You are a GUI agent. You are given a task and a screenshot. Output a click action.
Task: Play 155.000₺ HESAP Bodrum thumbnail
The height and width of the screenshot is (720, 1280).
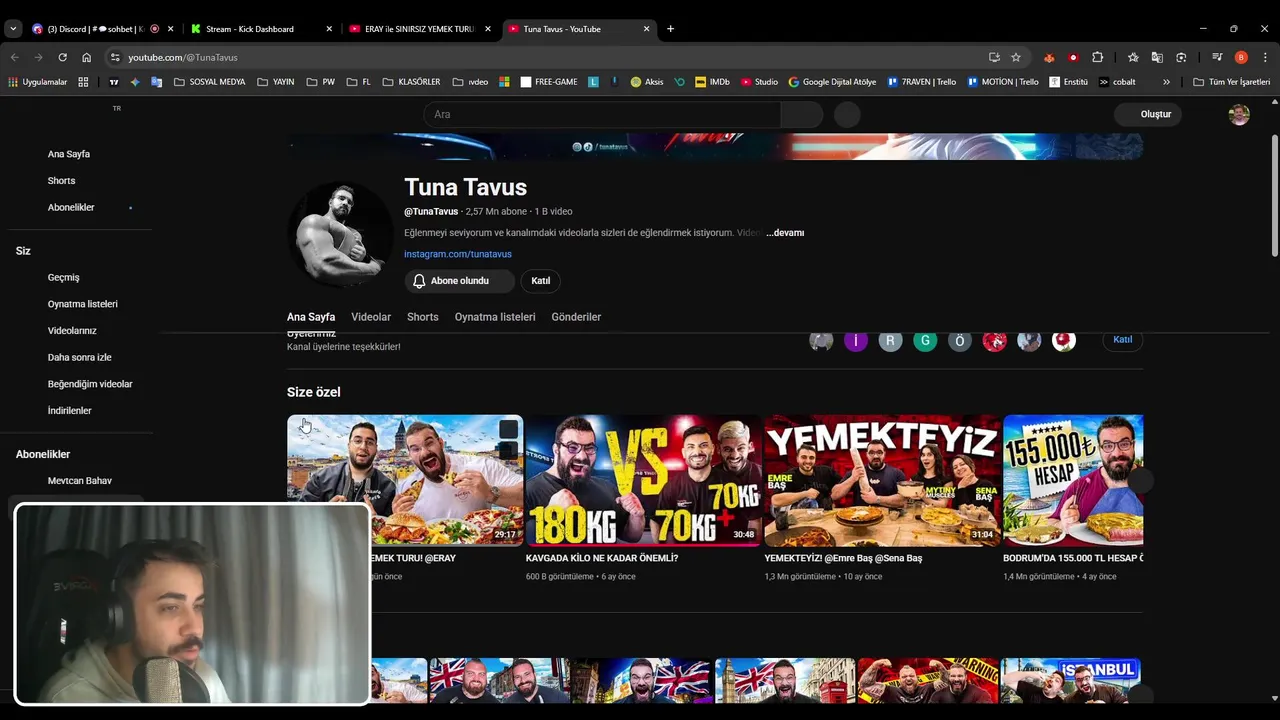point(1073,481)
